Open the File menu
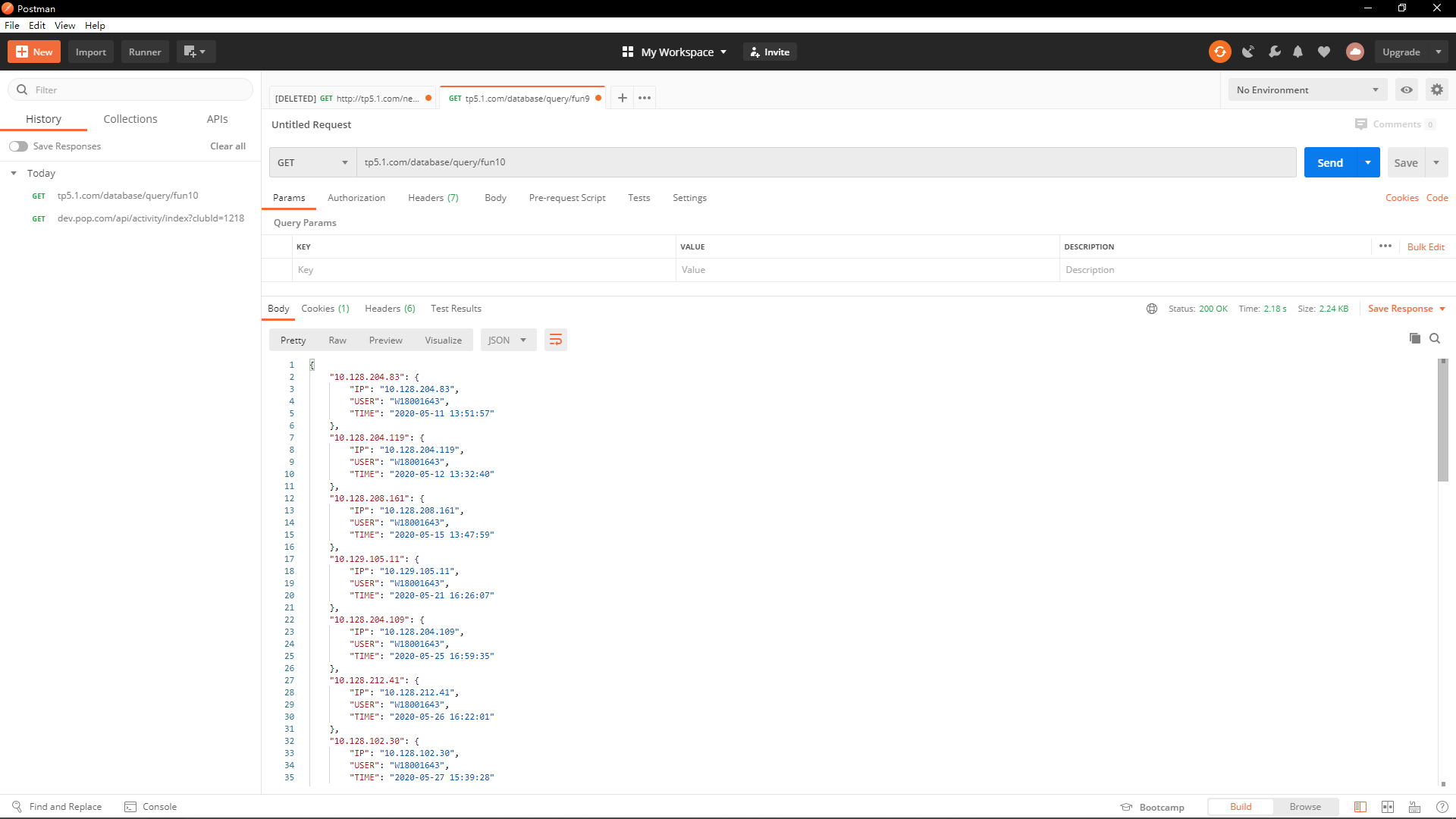The width and height of the screenshot is (1456, 819). [12, 25]
